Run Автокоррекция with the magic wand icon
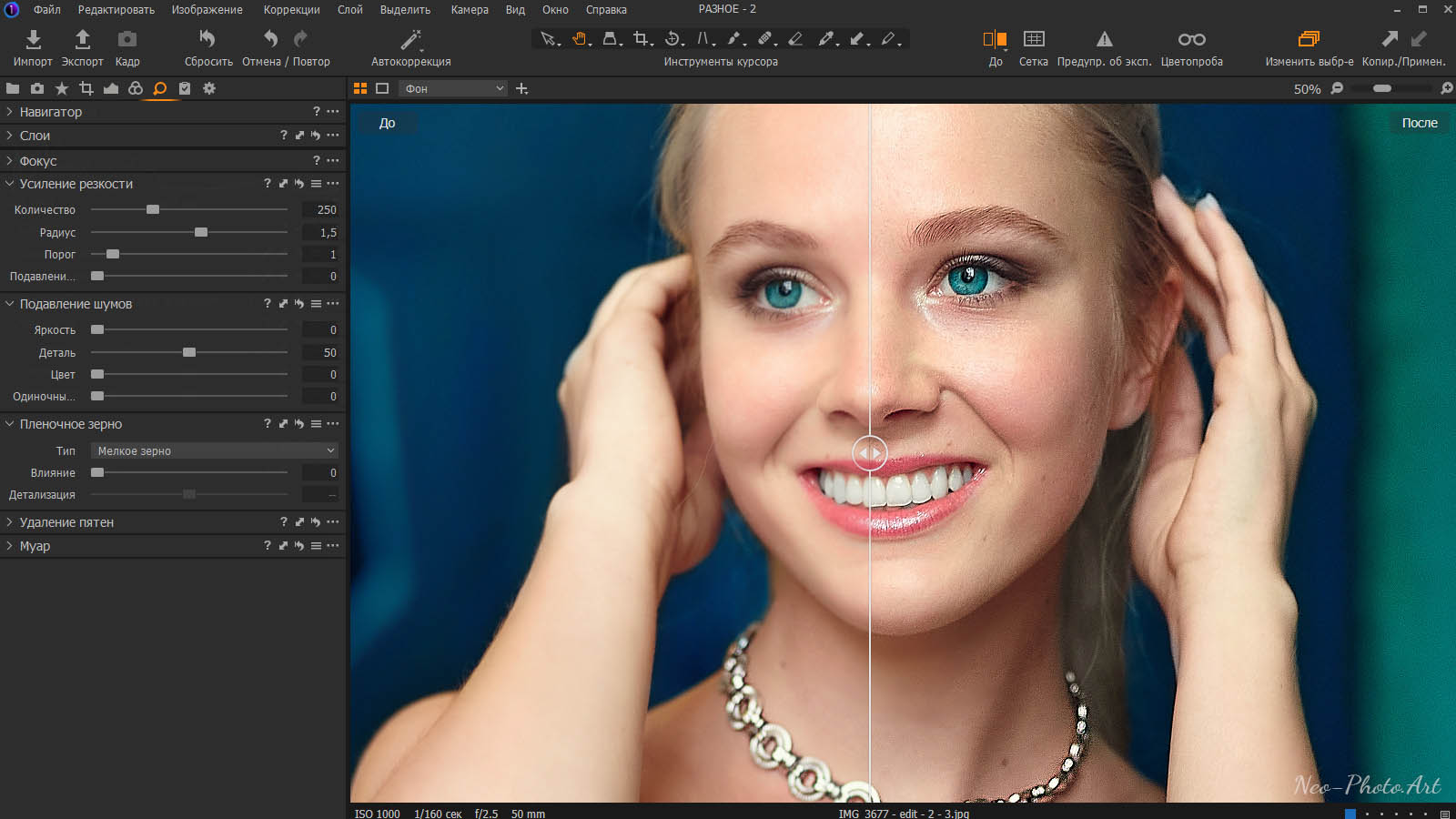 click(411, 39)
